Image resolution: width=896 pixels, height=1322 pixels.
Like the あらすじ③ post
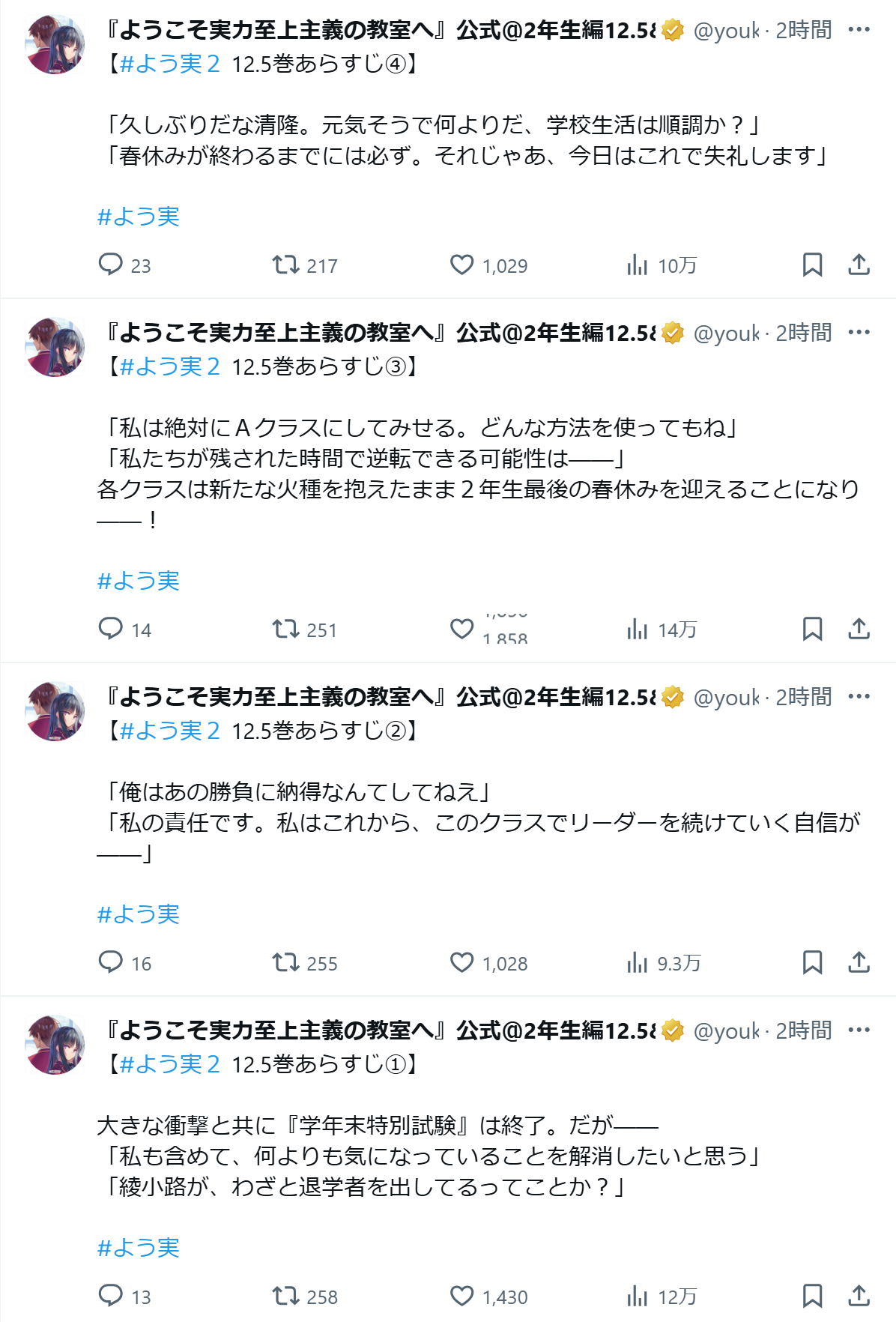[461, 630]
